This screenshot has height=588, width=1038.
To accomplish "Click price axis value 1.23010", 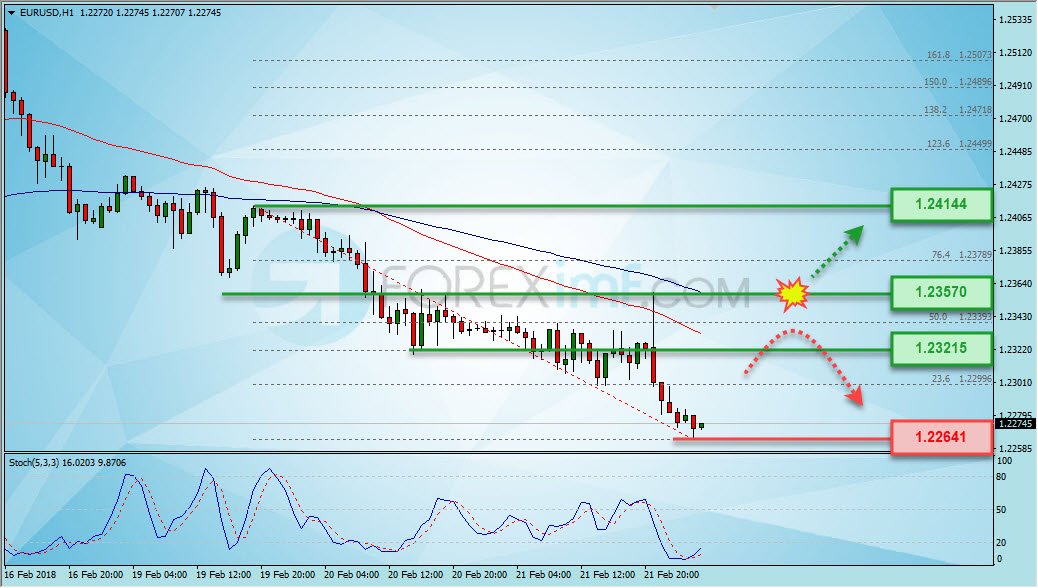I will click(1015, 383).
